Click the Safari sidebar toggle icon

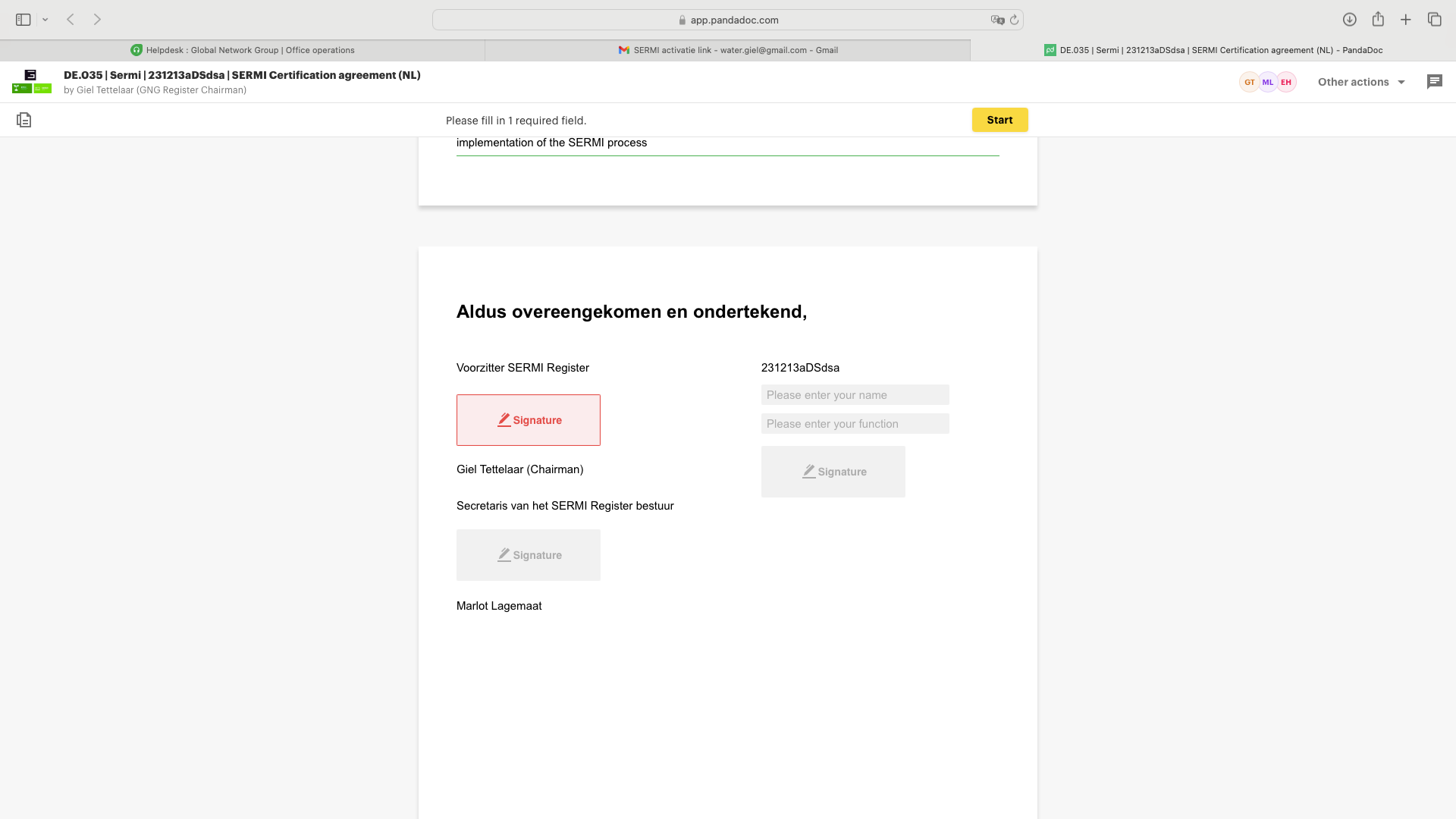pyautogui.click(x=24, y=20)
